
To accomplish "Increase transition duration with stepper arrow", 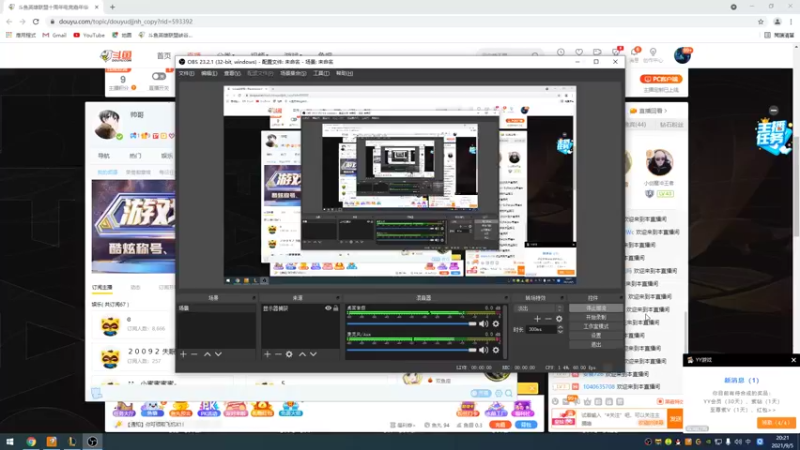I will point(560,328).
